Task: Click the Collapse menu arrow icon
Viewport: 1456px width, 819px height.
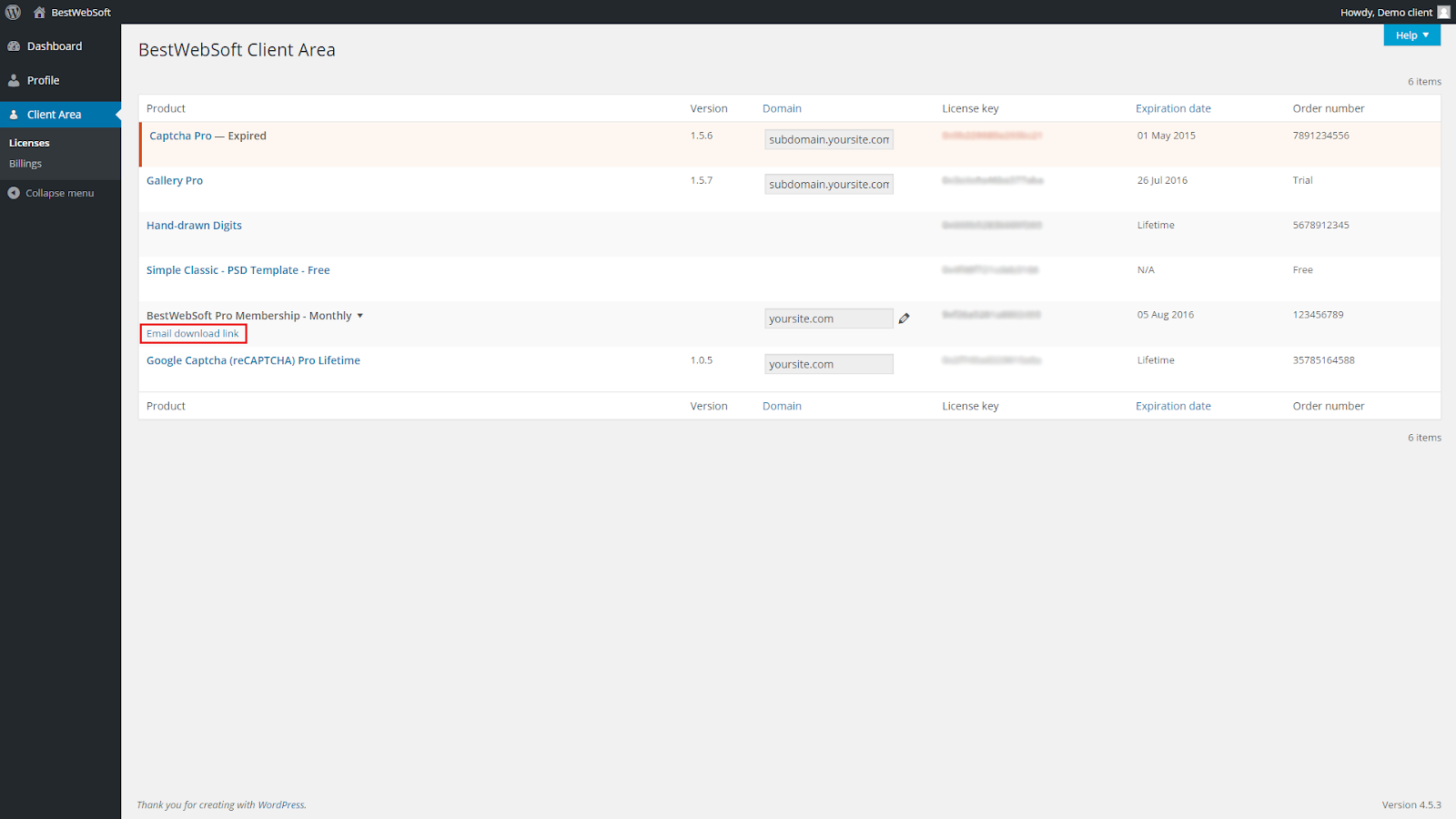Action: pyautogui.click(x=14, y=193)
